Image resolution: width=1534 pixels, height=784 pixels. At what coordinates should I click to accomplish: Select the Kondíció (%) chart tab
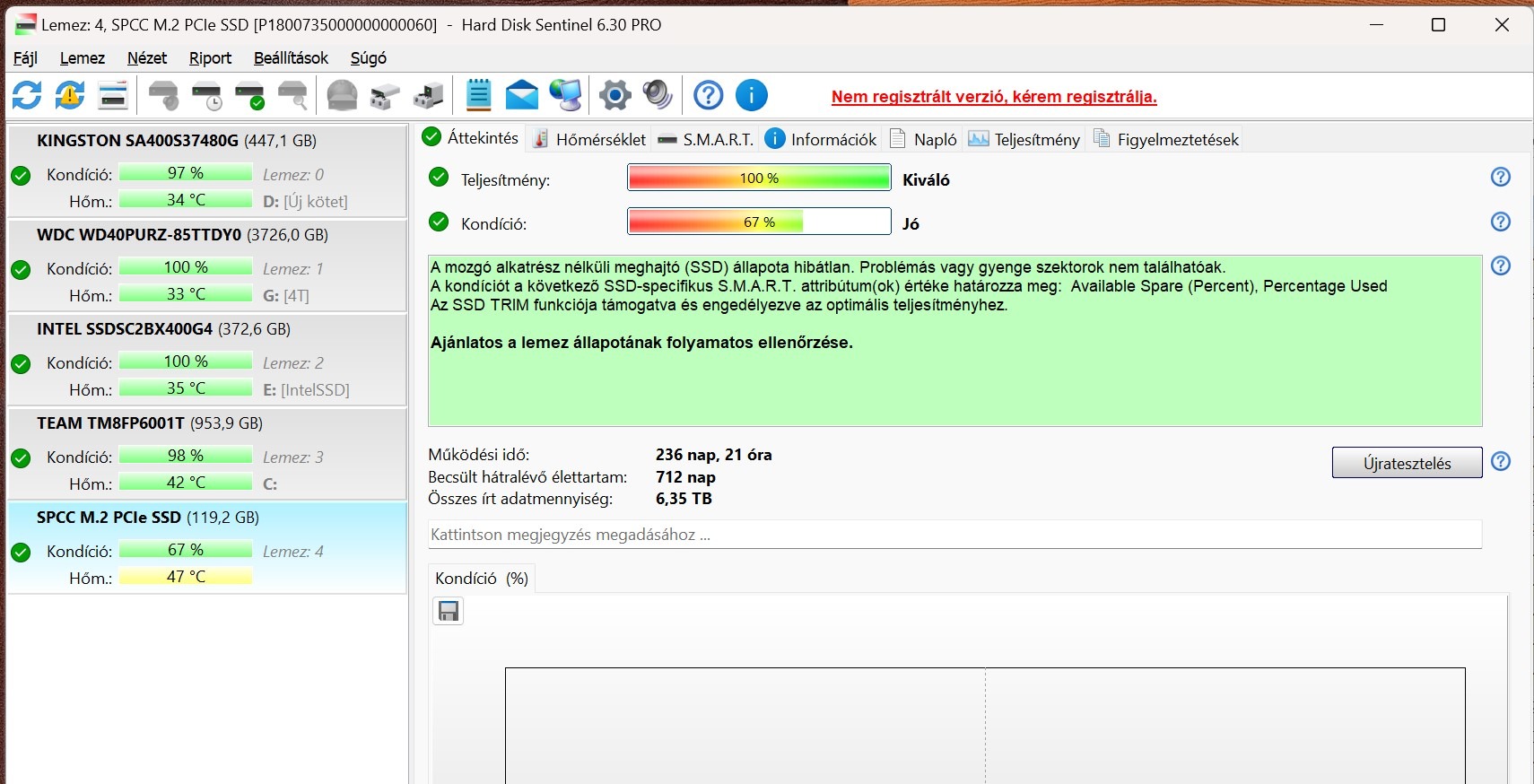pos(482,579)
